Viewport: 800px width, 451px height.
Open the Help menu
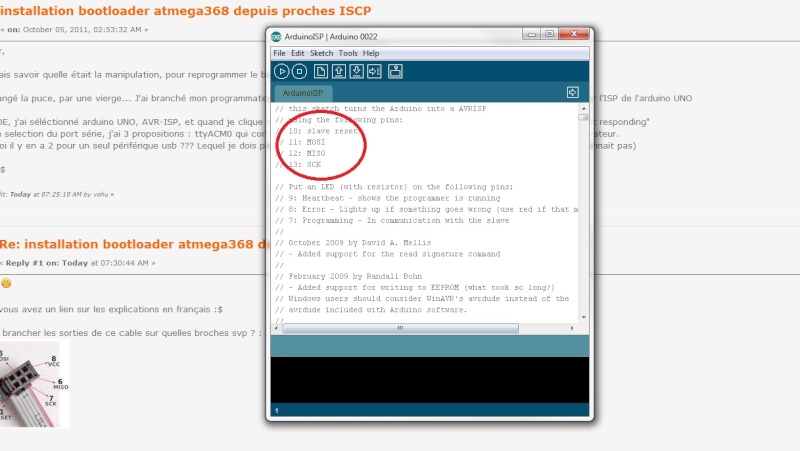pyautogui.click(x=371, y=53)
